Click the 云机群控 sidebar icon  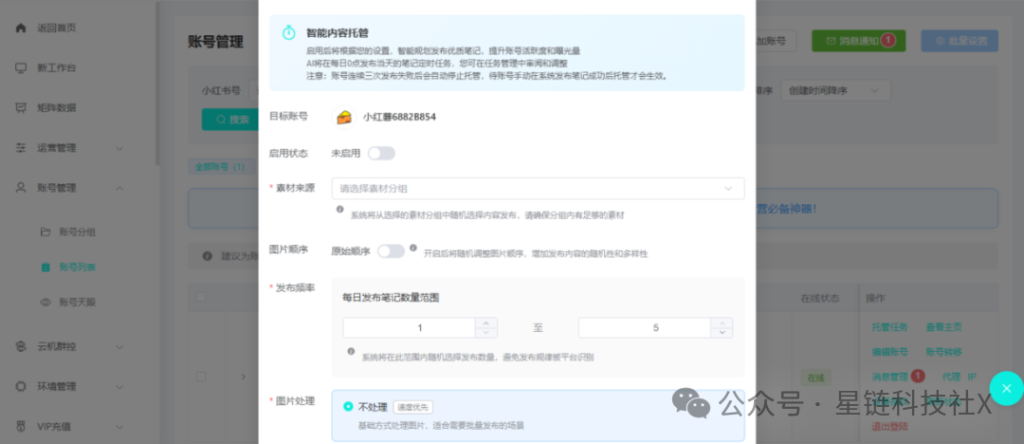click(21, 346)
